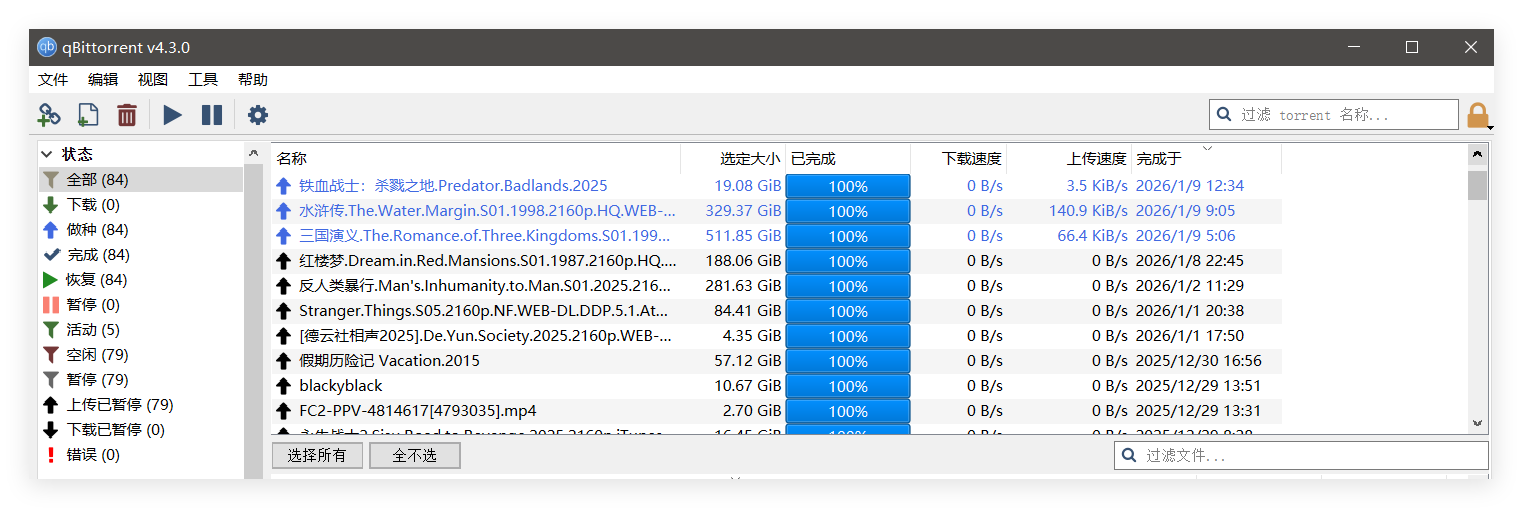1523x508 pixels.
Task: Click the 140.9 KiB/s upload speed cell
Action: click(x=1088, y=211)
